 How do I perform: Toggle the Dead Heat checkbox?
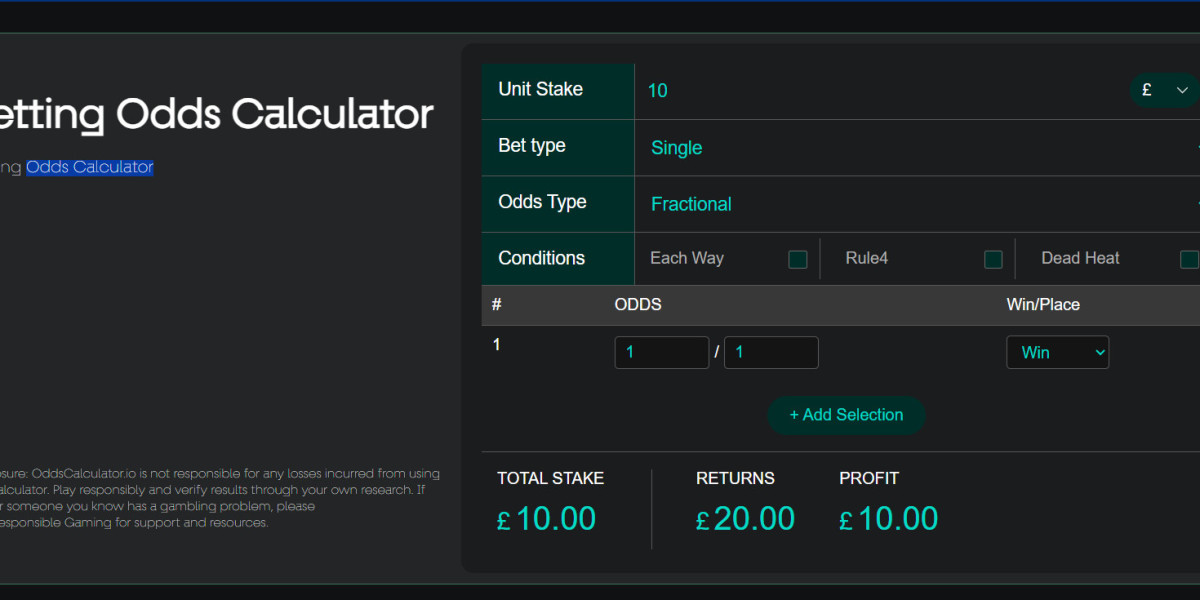1188,259
